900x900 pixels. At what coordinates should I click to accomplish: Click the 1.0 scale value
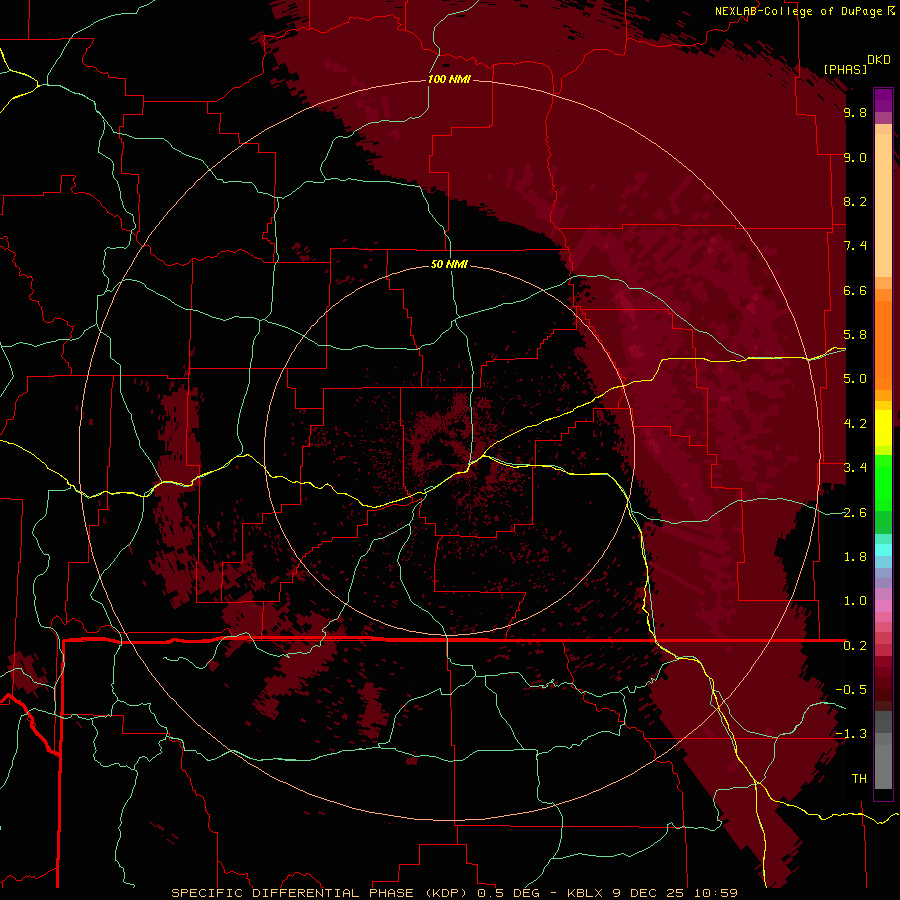855,601
